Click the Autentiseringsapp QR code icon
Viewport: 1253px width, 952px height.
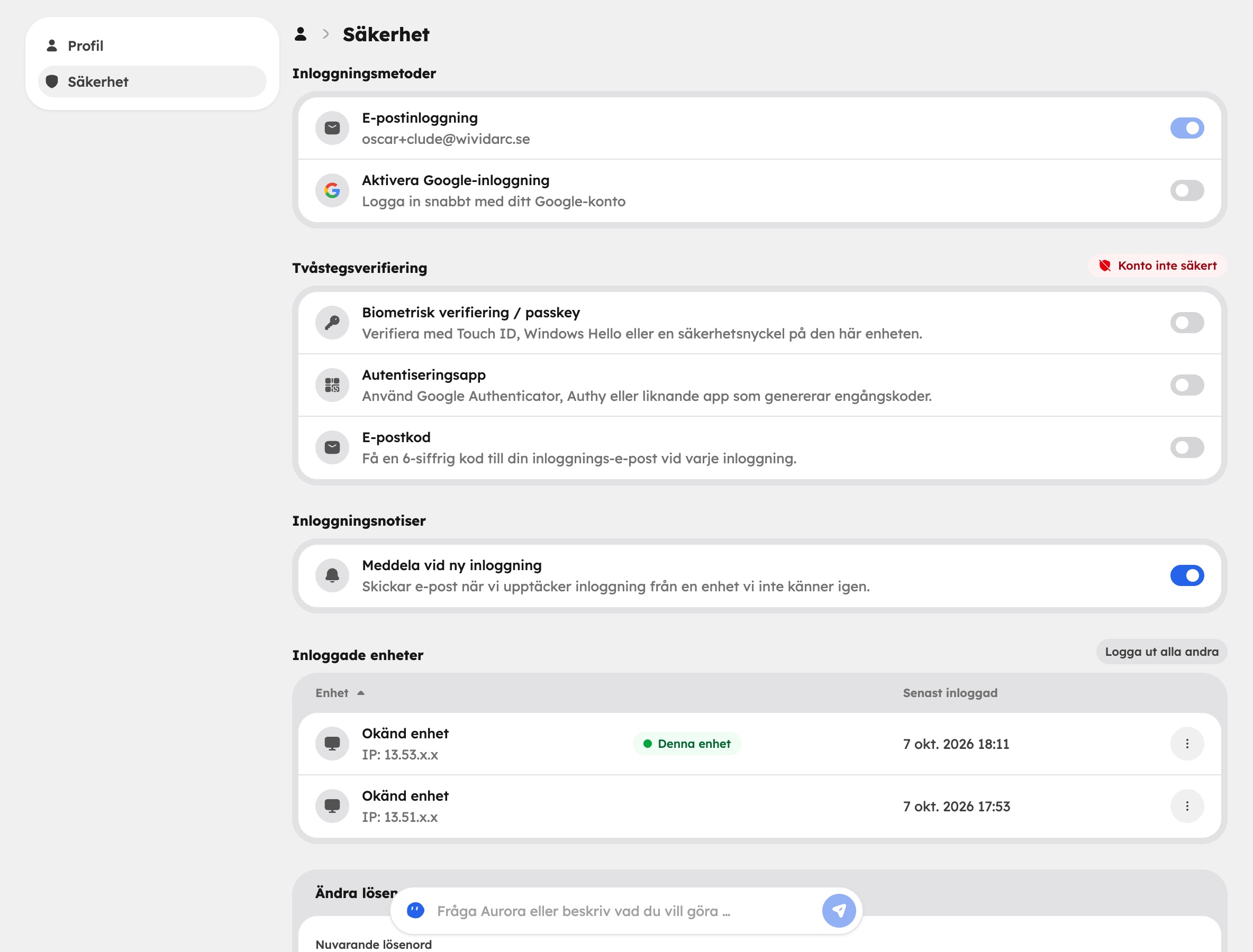[x=332, y=386]
